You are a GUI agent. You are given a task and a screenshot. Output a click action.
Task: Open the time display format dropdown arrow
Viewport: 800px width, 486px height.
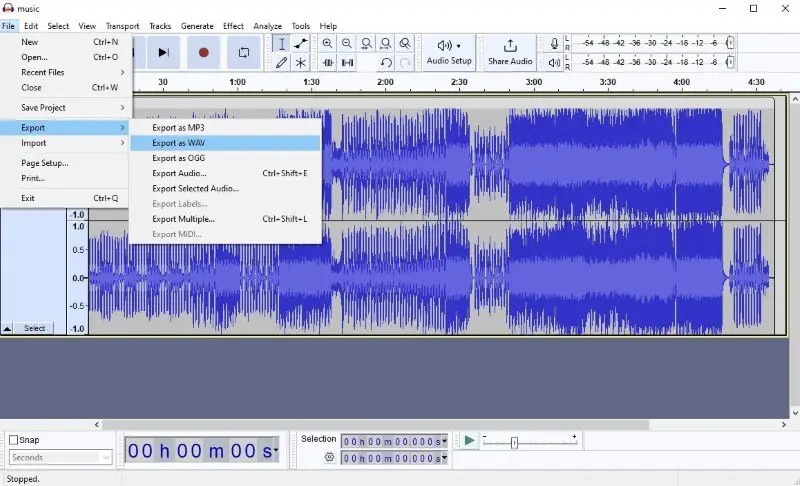[x=276, y=450]
